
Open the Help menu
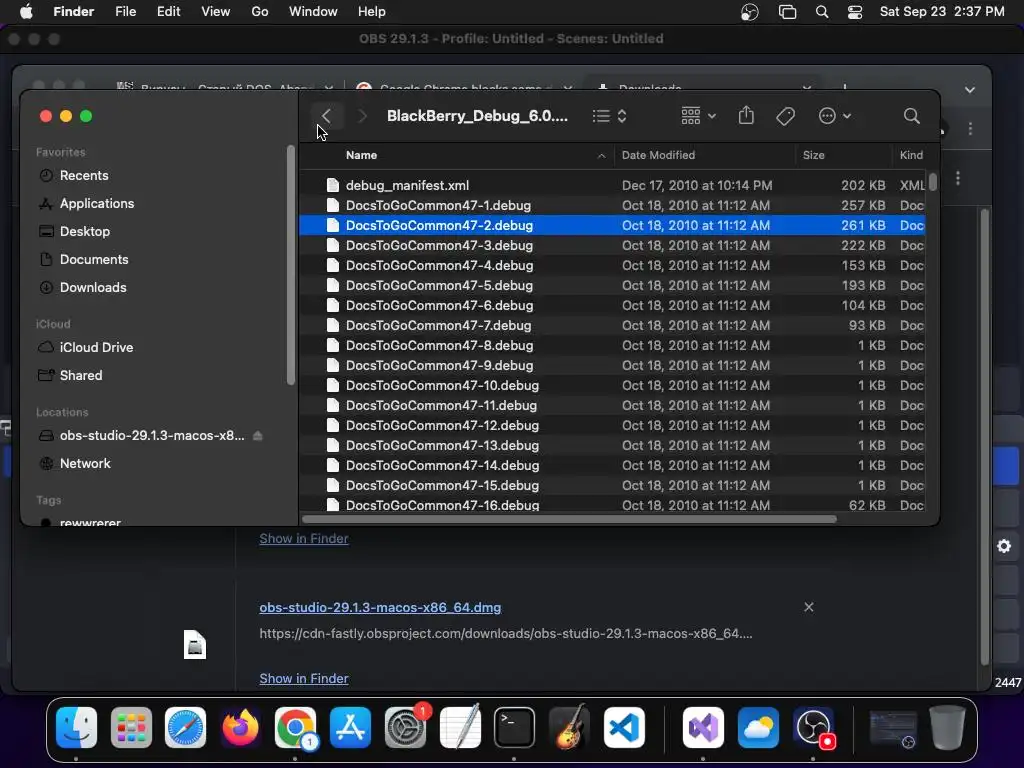(372, 12)
